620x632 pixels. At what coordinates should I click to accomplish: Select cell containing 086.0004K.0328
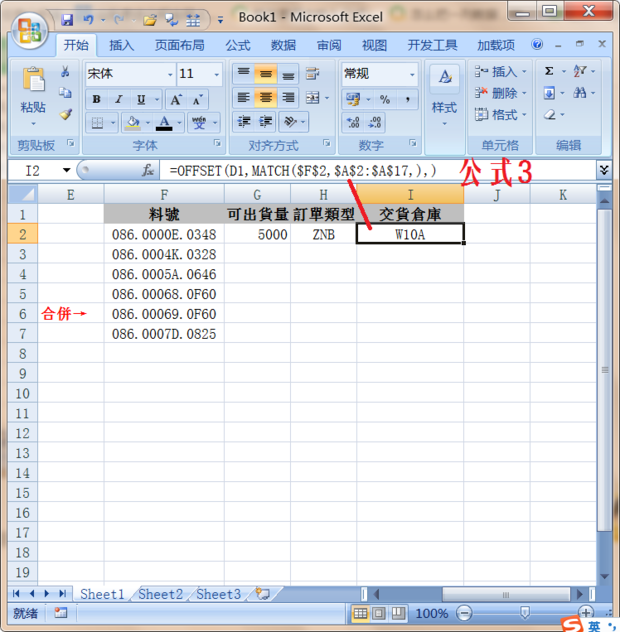[164, 254]
